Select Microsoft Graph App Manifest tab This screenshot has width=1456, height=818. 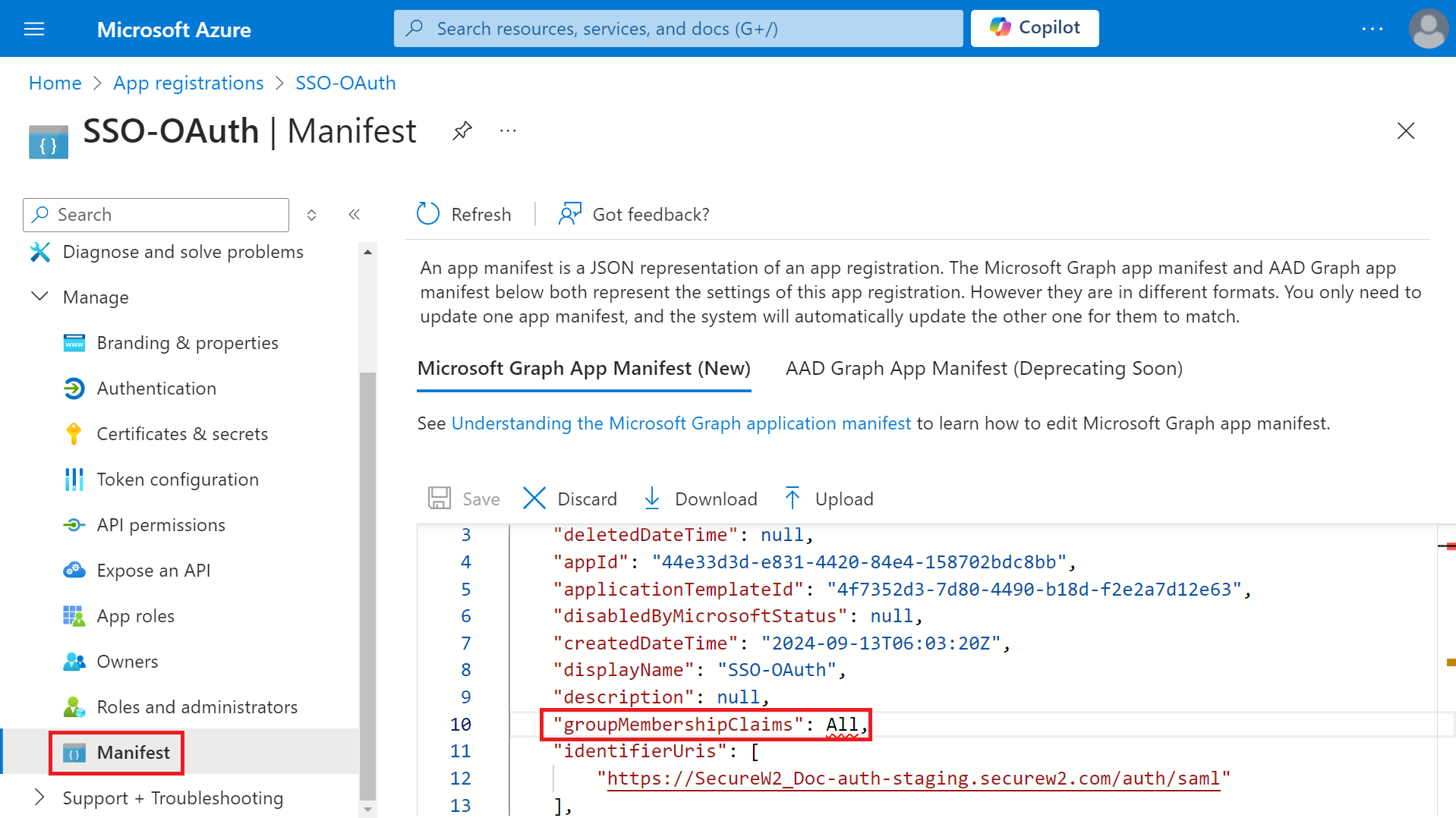pos(583,368)
